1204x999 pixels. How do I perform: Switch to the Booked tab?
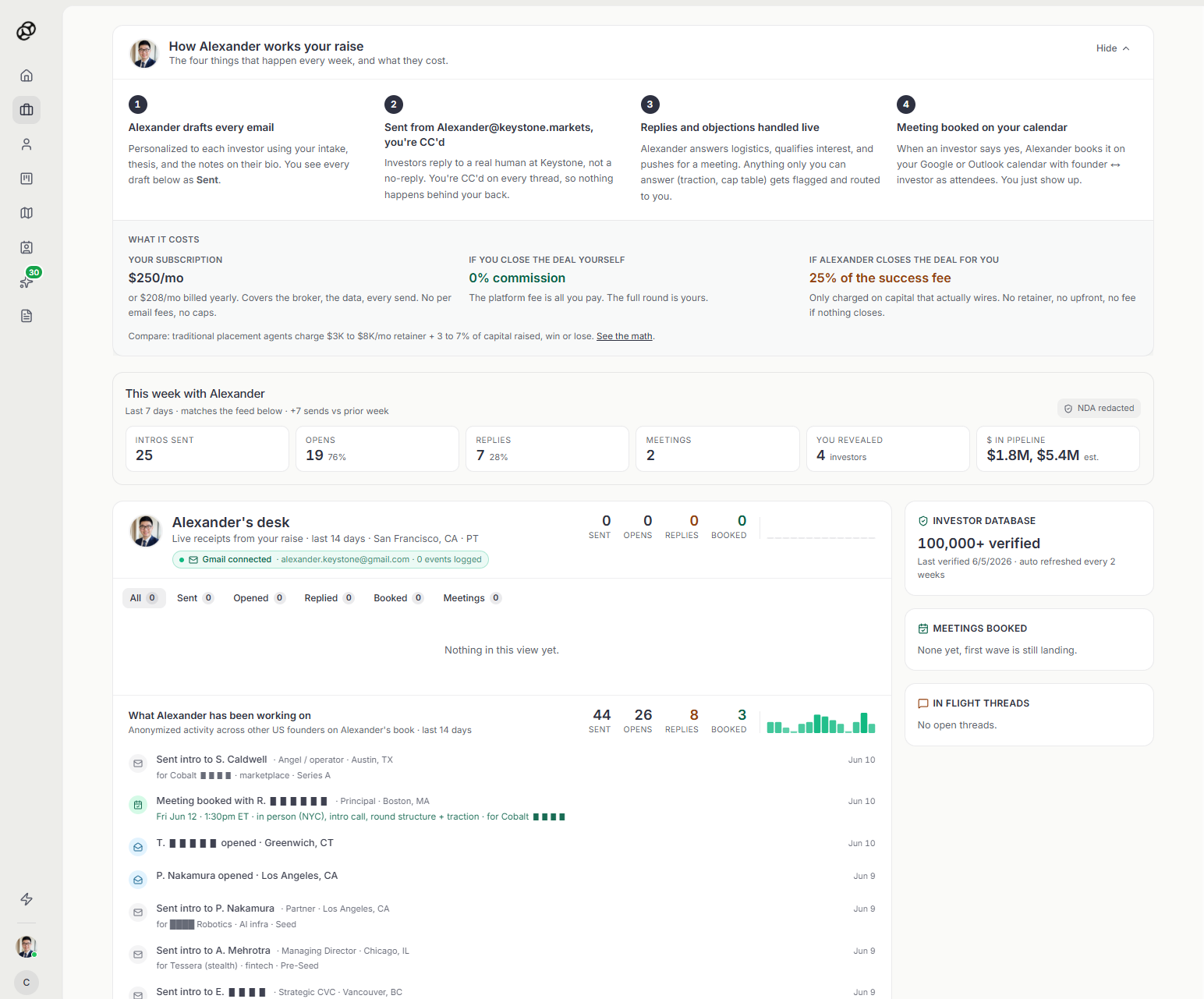click(x=398, y=598)
